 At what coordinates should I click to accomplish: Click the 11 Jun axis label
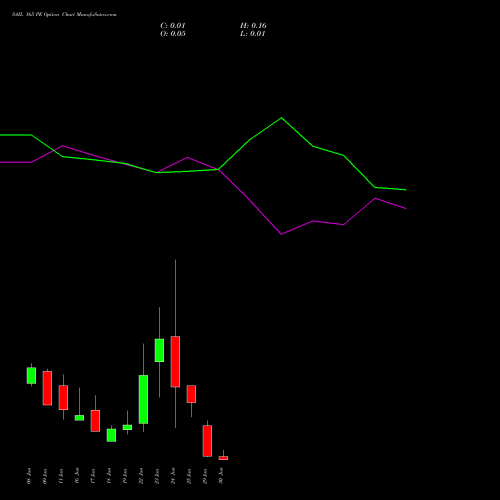click(x=61, y=476)
